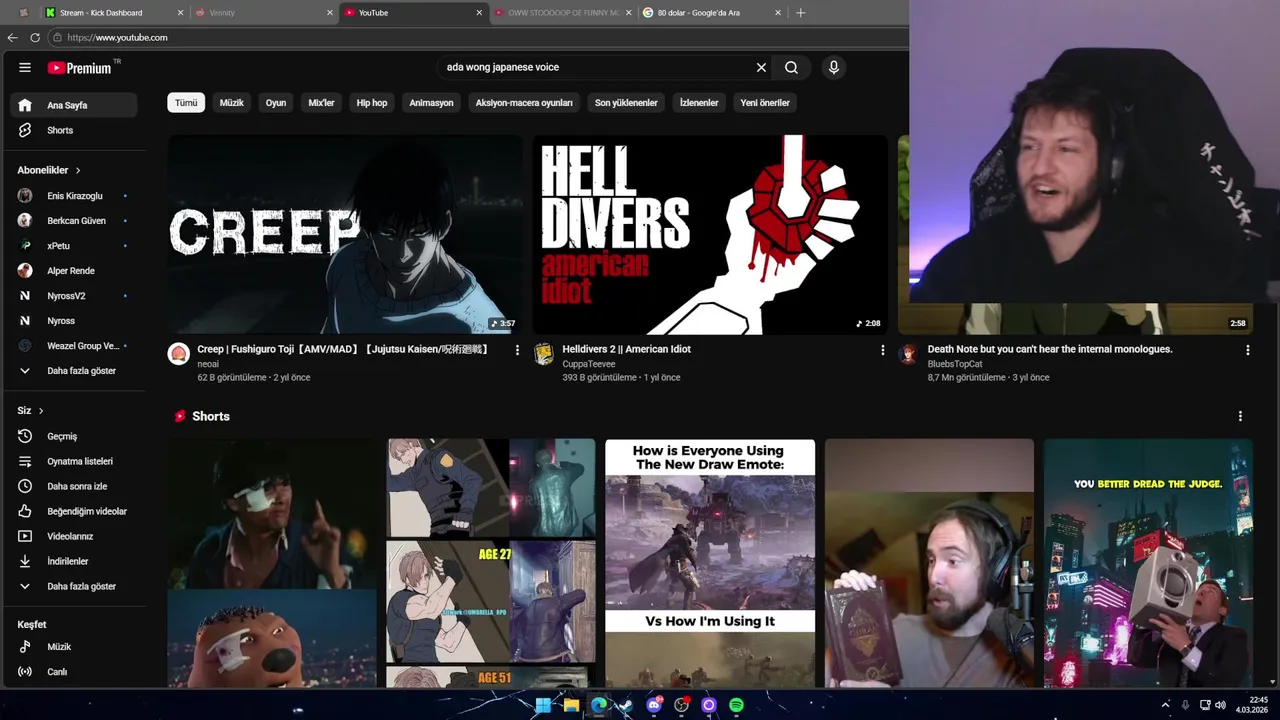Viewport: 1280px width, 720px height.
Task: Open İndirilenler downloads
Action: pyautogui.click(x=73, y=561)
